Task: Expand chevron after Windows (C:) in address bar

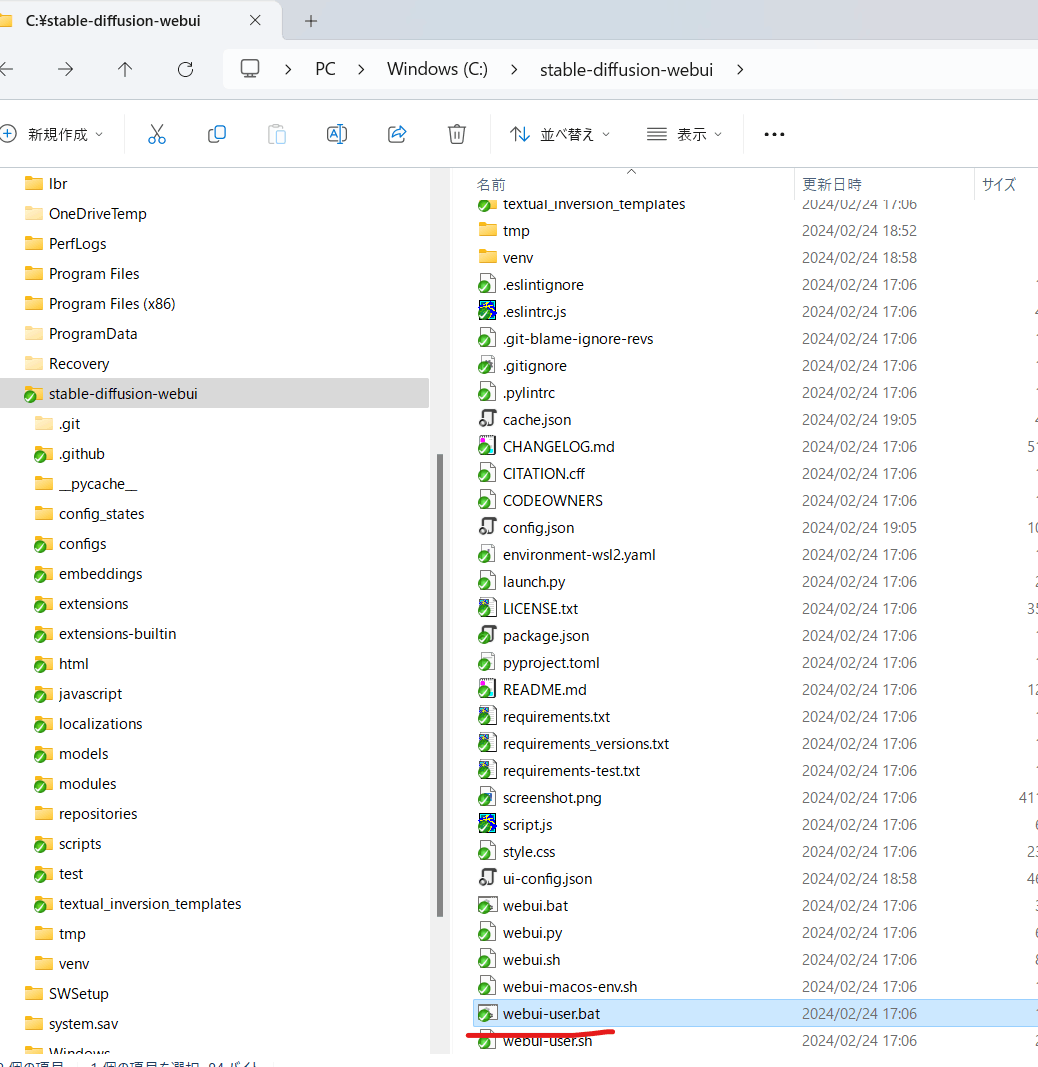Action: coord(514,69)
